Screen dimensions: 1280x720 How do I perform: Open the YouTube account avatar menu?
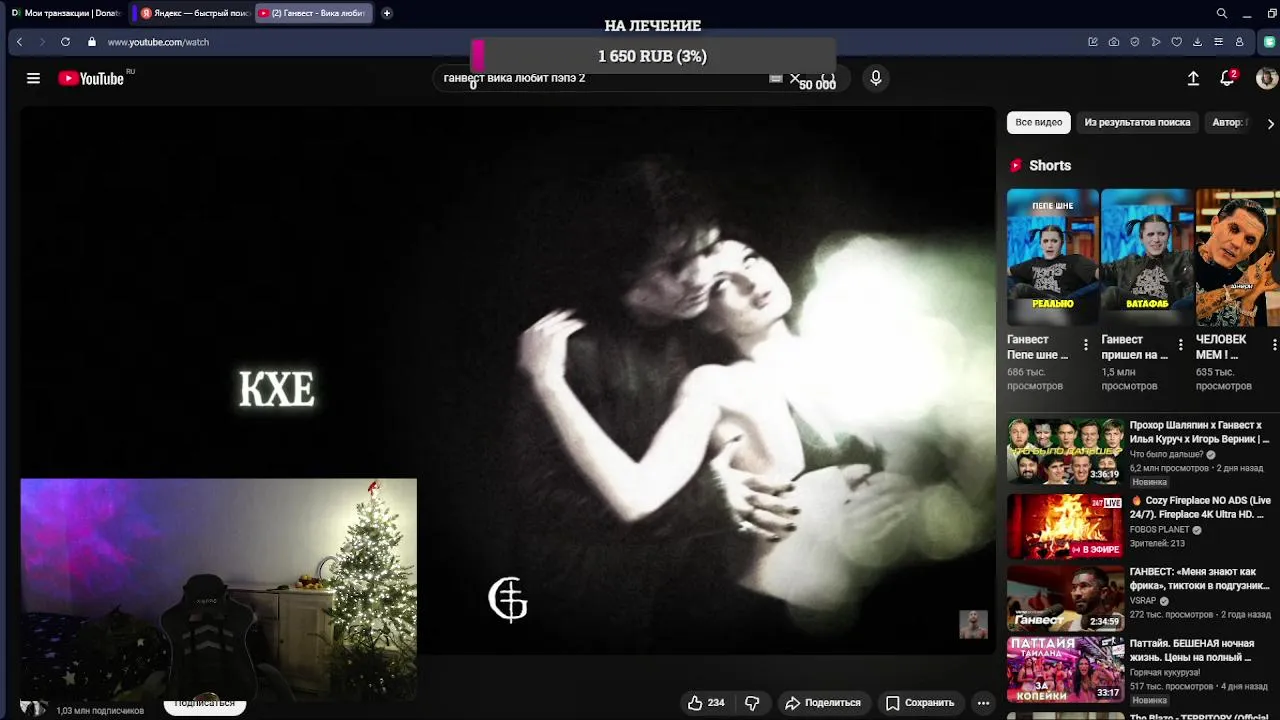pos(1267,78)
